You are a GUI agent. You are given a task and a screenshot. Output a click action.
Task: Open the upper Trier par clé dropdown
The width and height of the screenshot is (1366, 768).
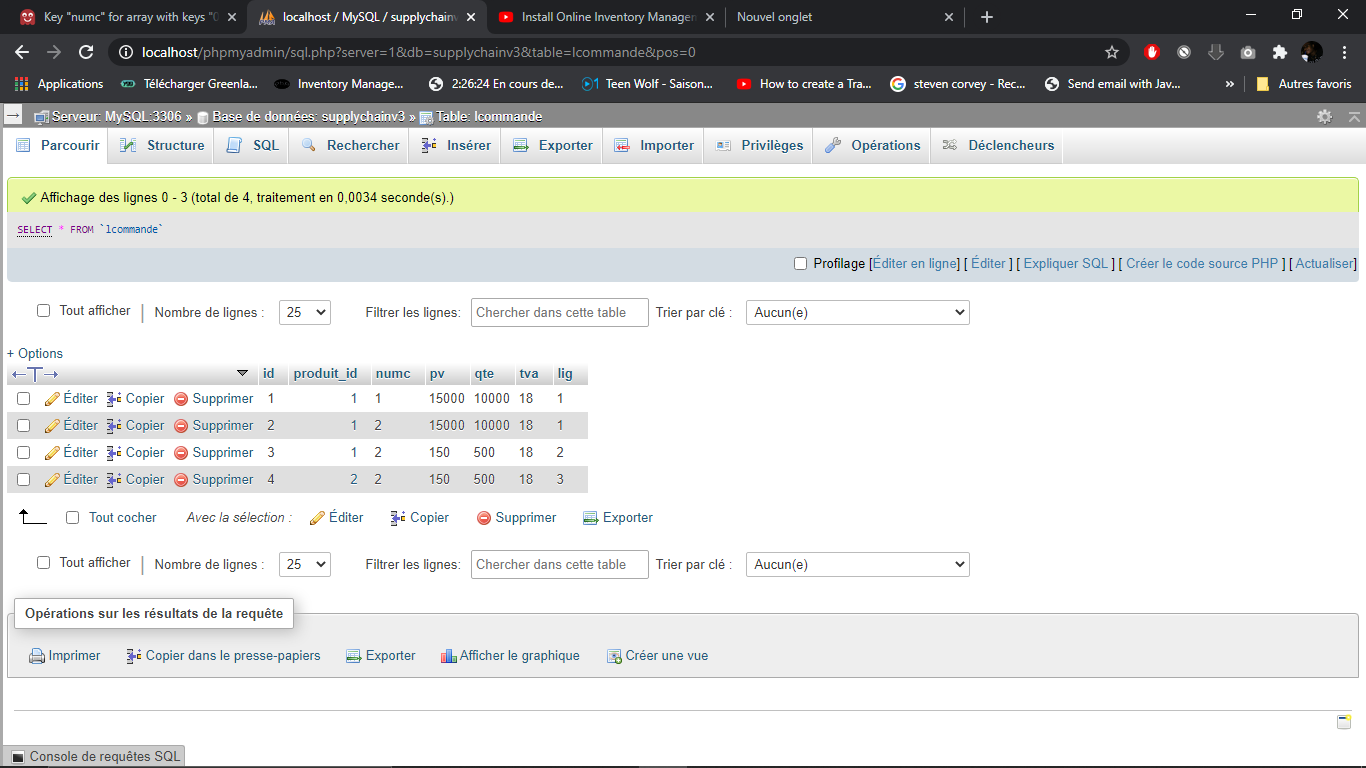click(858, 312)
